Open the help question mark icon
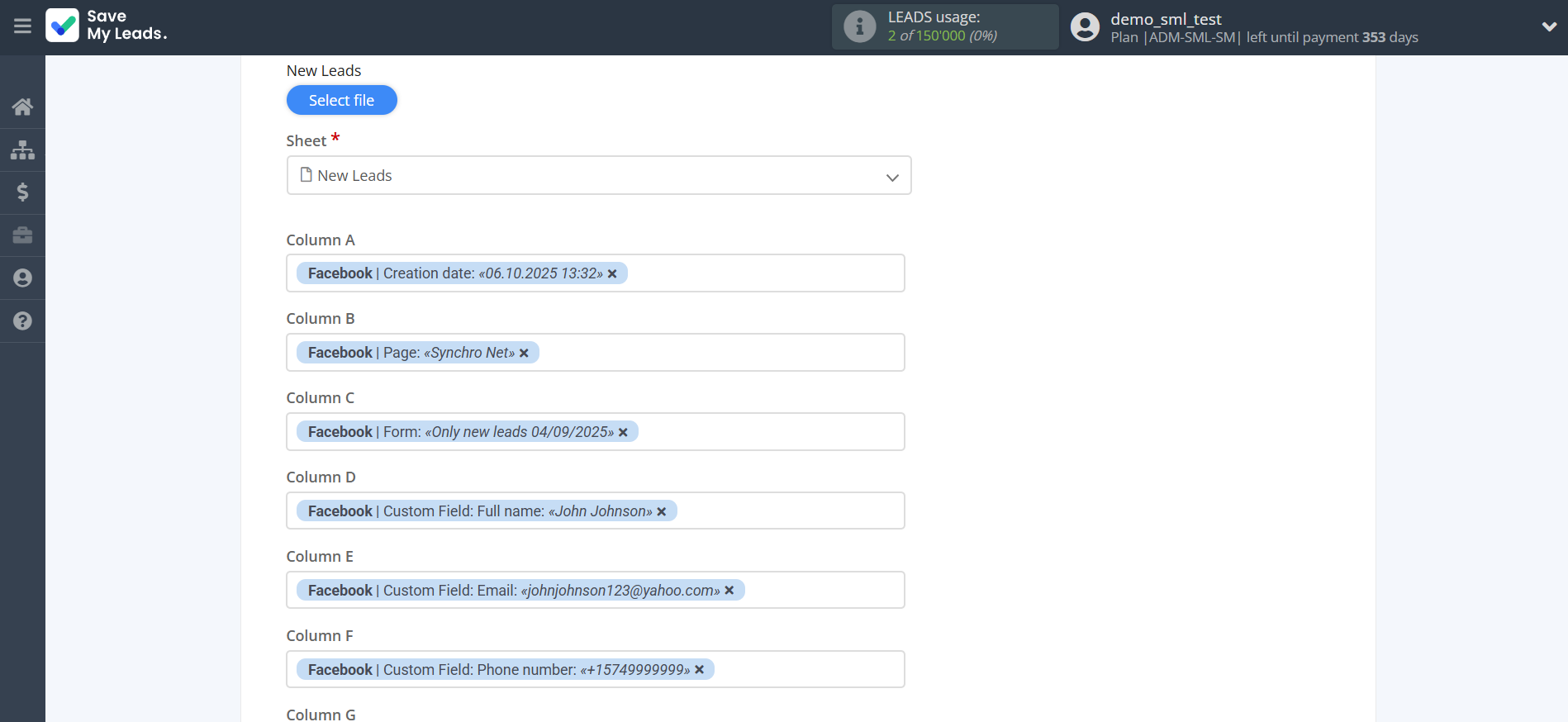The width and height of the screenshot is (1568, 722). [22, 321]
